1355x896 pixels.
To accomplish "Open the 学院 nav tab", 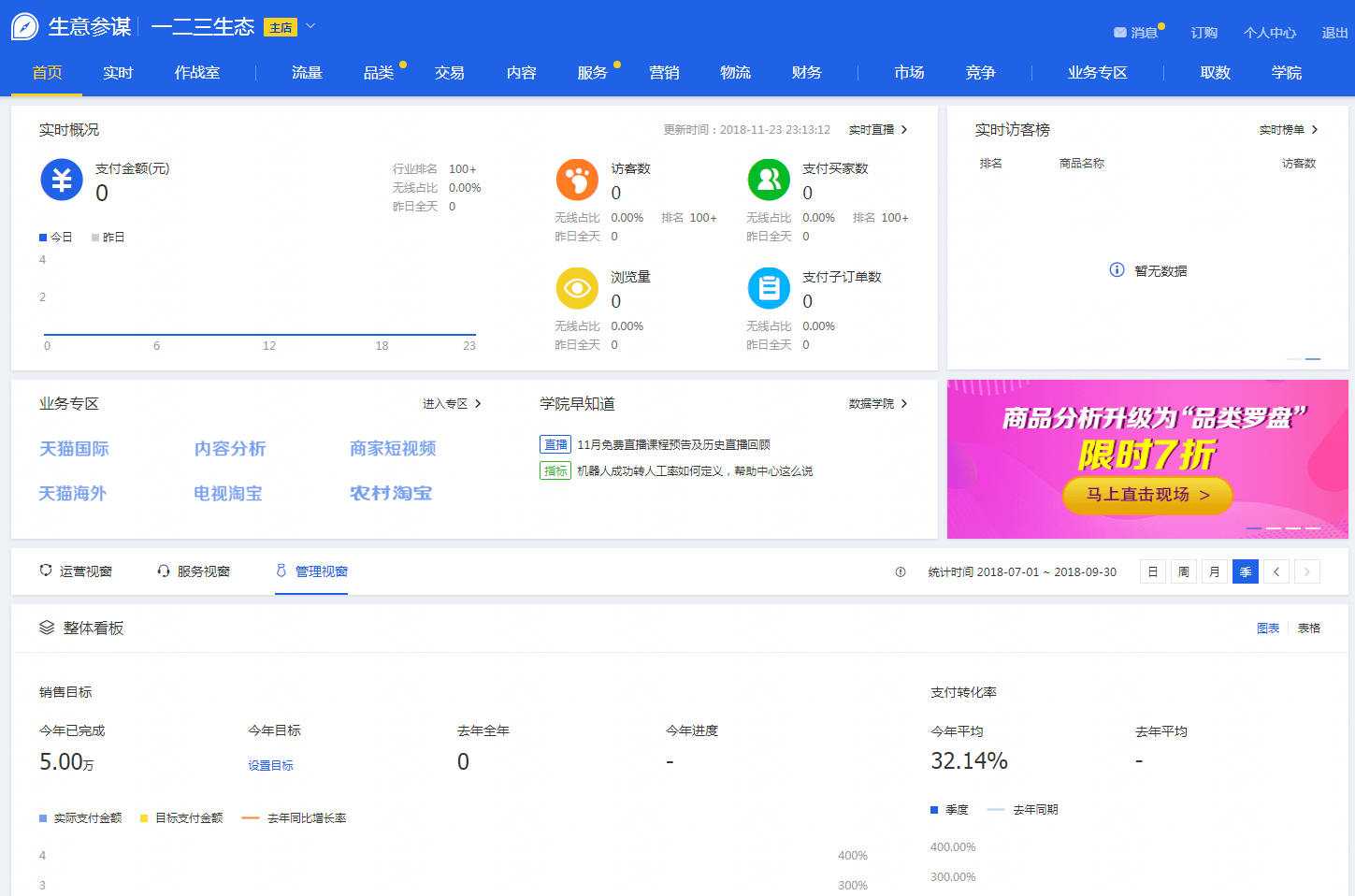I will [x=1287, y=73].
